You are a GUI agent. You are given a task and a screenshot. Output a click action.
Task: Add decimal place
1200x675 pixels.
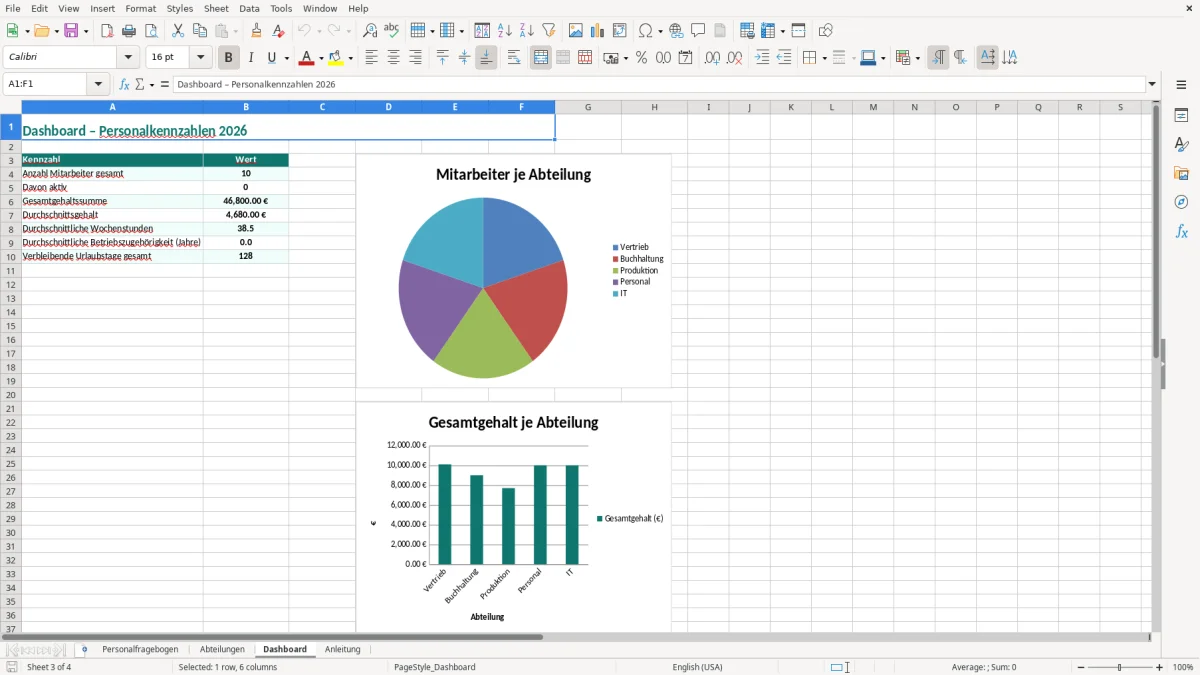[712, 58]
